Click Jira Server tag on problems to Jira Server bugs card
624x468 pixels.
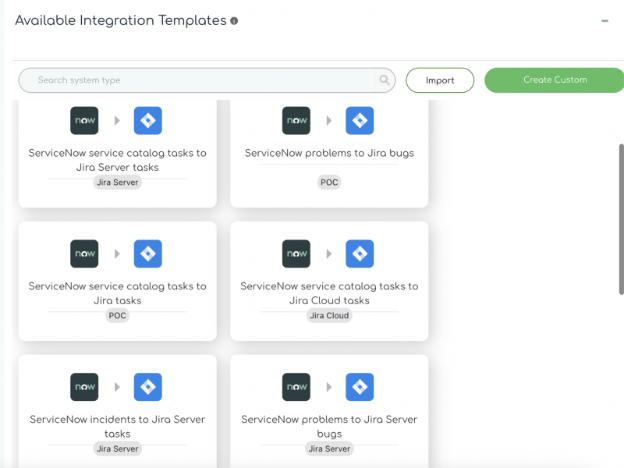(329, 448)
